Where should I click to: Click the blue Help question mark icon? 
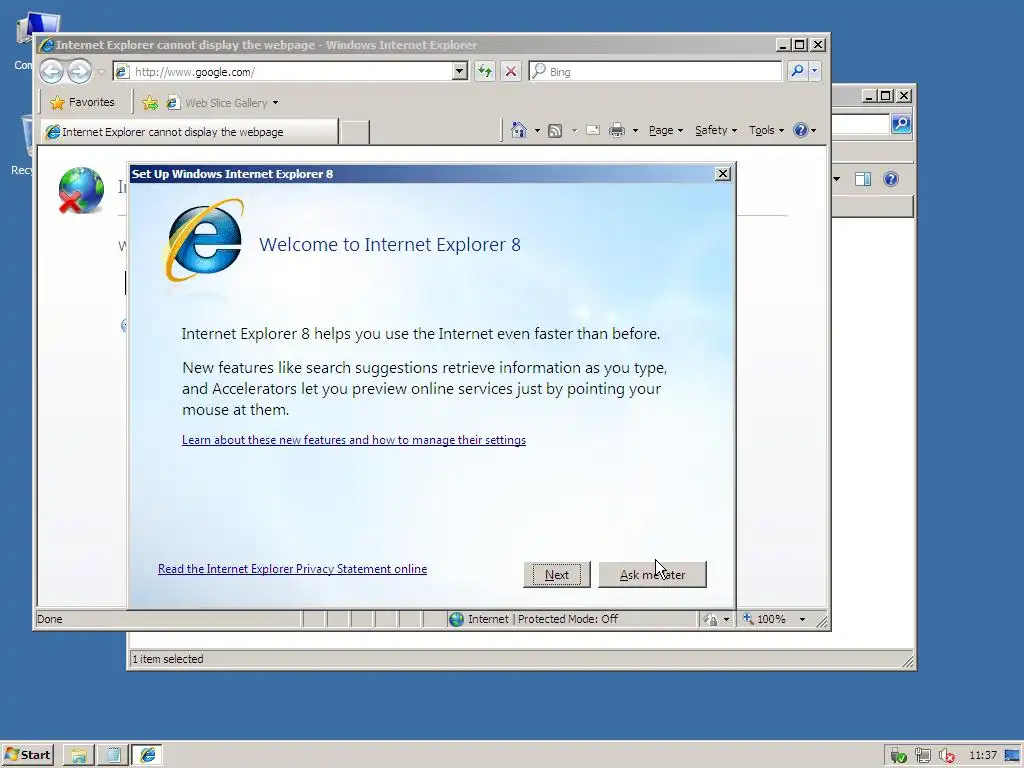coord(800,130)
